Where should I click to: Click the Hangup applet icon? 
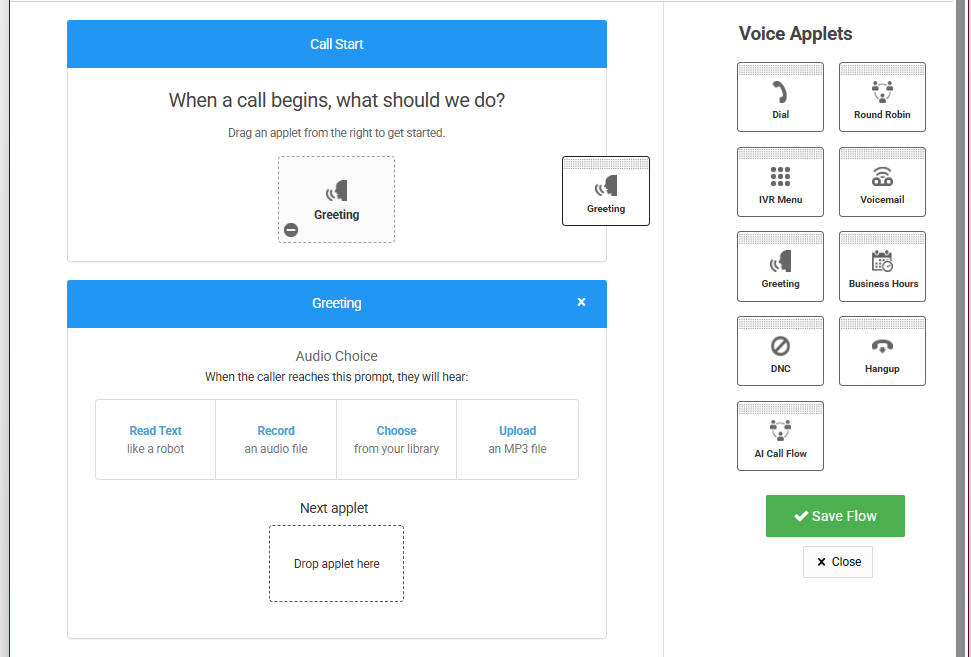coord(882,352)
